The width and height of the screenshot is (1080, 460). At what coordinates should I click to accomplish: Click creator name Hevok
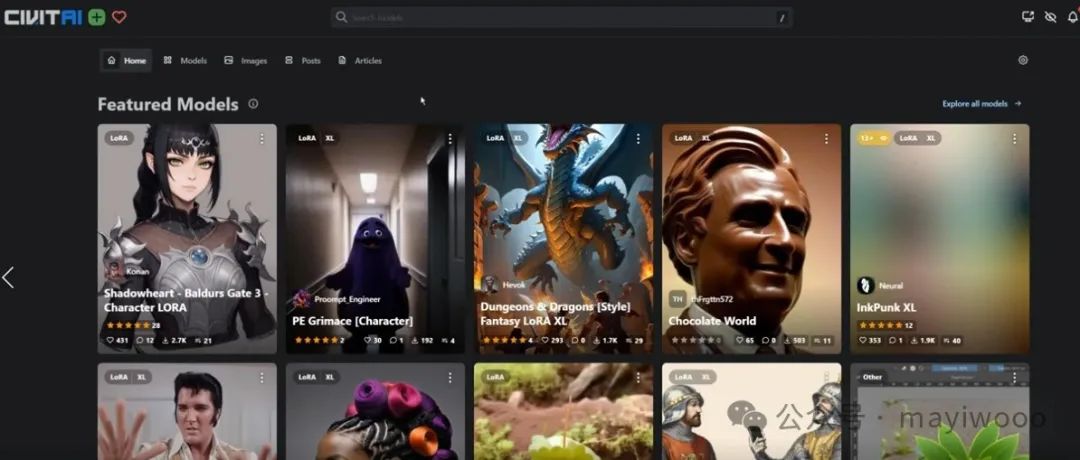[x=513, y=284]
